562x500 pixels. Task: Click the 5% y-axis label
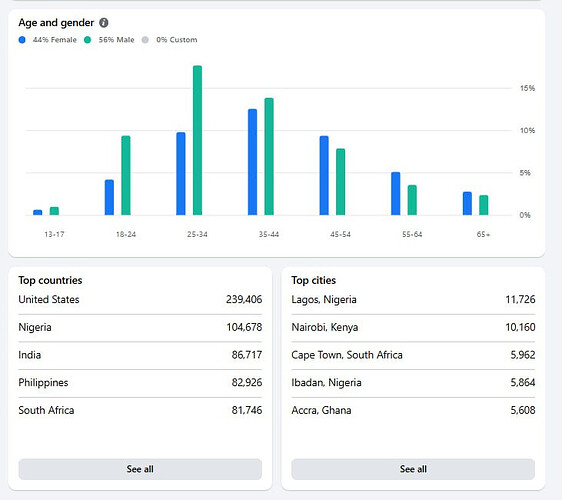pos(525,173)
